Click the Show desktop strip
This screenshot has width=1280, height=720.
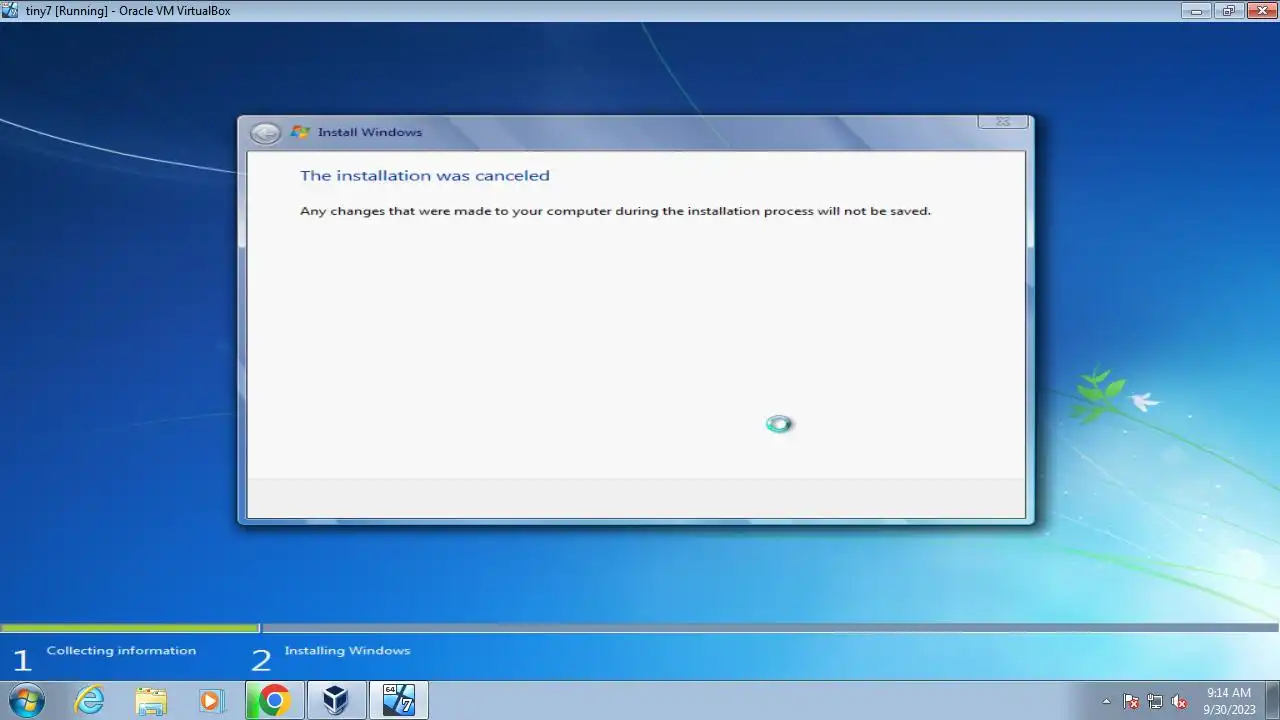point(1272,700)
